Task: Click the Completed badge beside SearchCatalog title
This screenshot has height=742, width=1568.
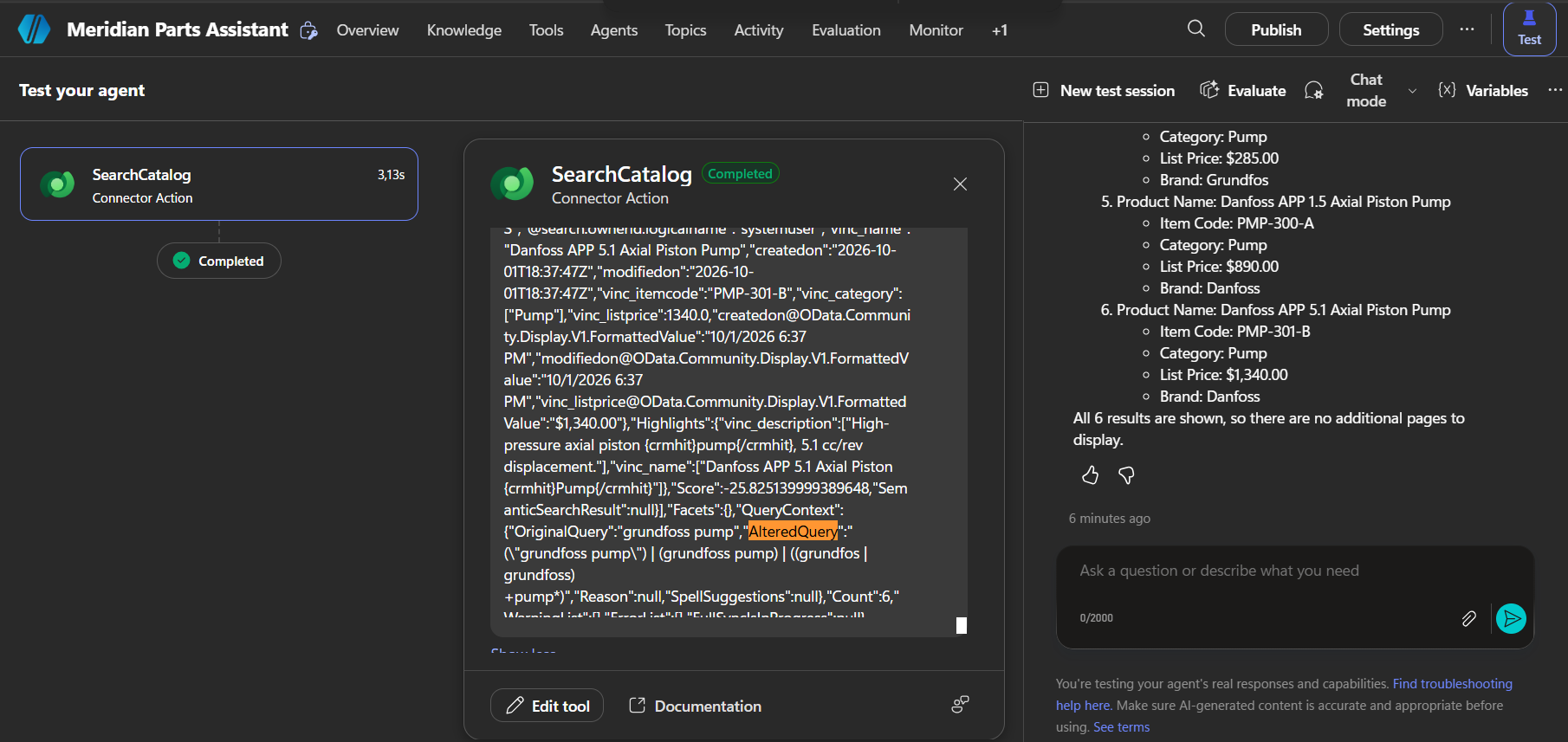Action: click(x=740, y=174)
